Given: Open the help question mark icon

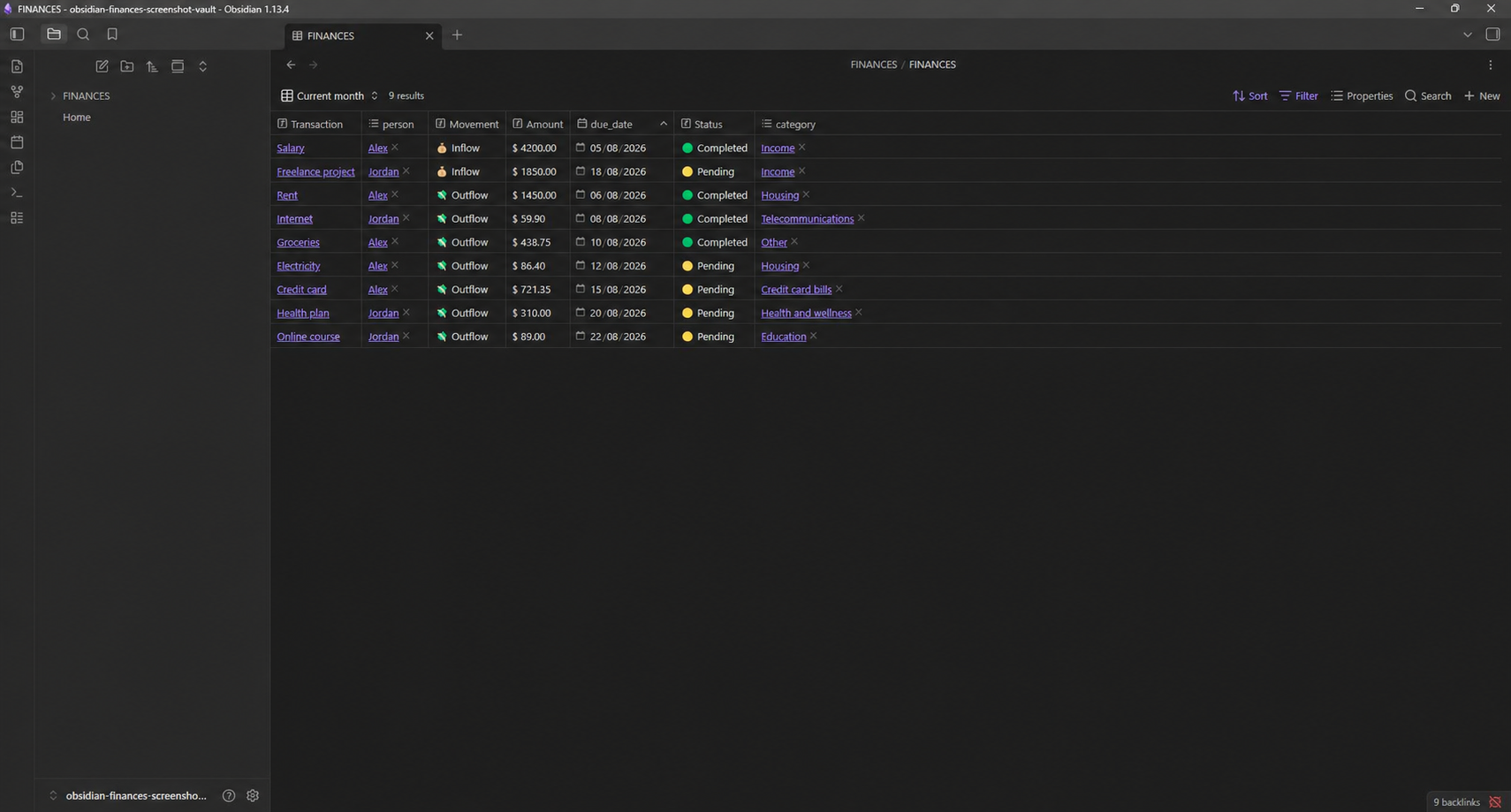Looking at the screenshot, I should tap(229, 796).
